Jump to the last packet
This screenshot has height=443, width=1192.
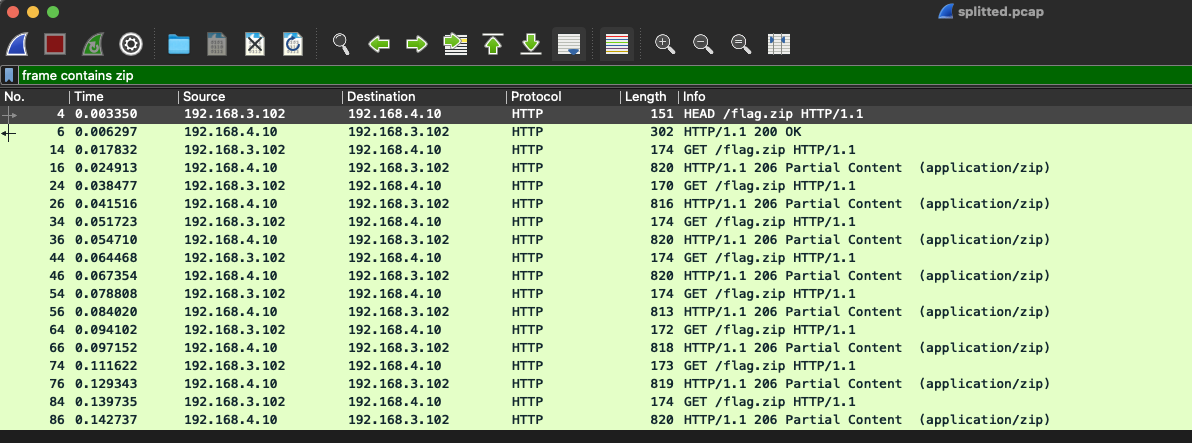pos(531,44)
